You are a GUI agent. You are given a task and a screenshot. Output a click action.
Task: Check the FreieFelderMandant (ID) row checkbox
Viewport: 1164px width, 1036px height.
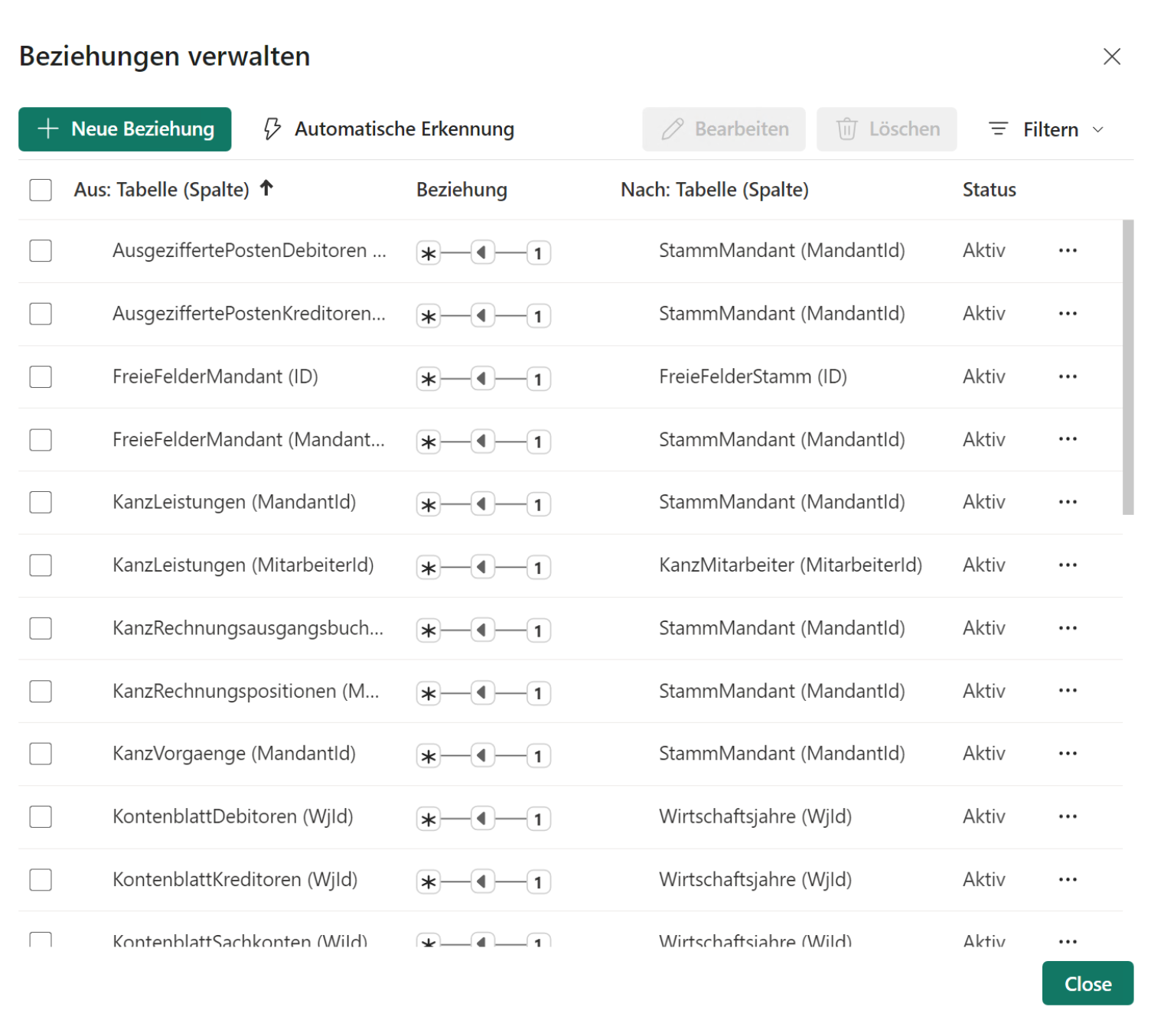point(41,376)
